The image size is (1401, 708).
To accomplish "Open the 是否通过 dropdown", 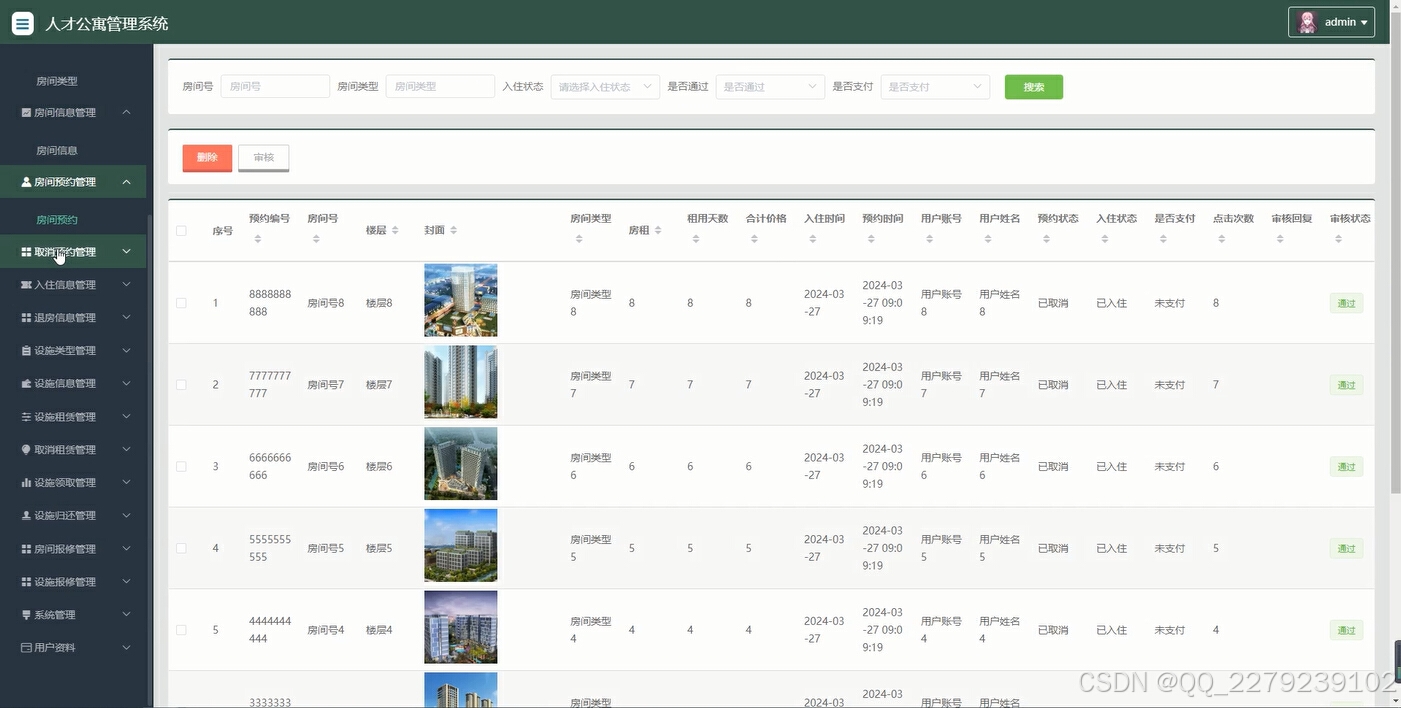I will pos(770,87).
